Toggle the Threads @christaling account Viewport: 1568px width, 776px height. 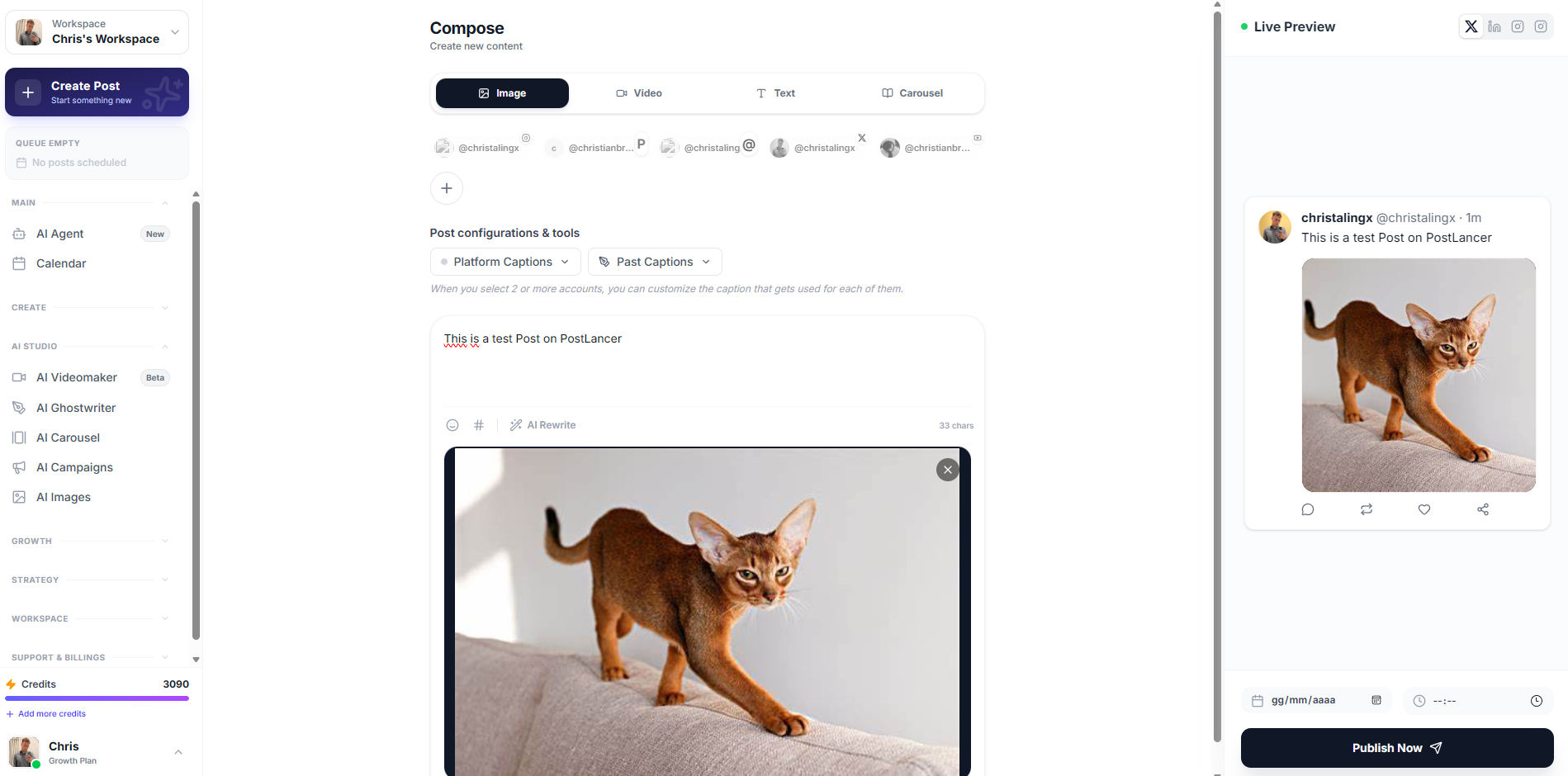(709, 147)
